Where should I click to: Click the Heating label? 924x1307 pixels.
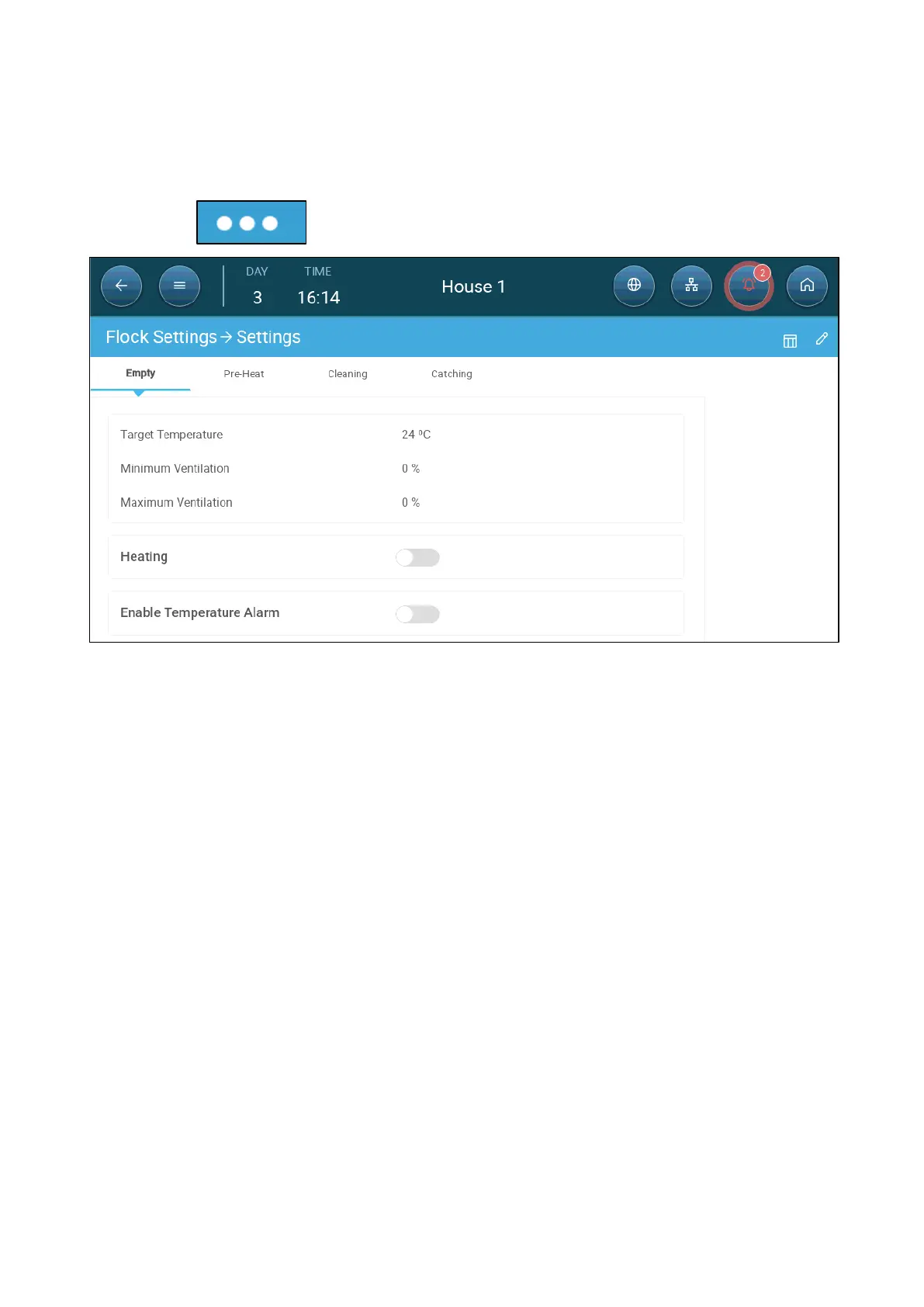144,556
